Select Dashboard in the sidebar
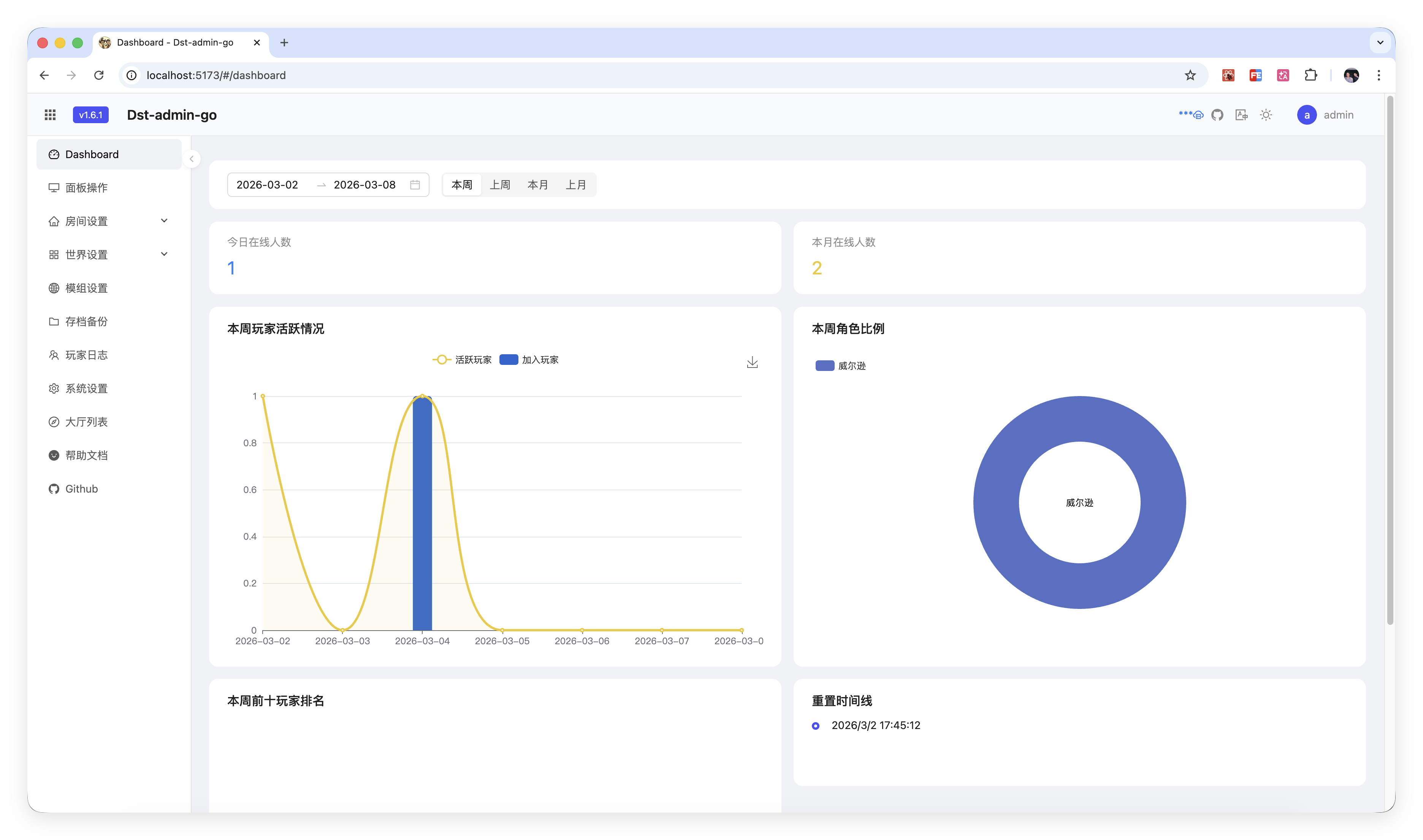The image size is (1423, 840). click(109, 155)
